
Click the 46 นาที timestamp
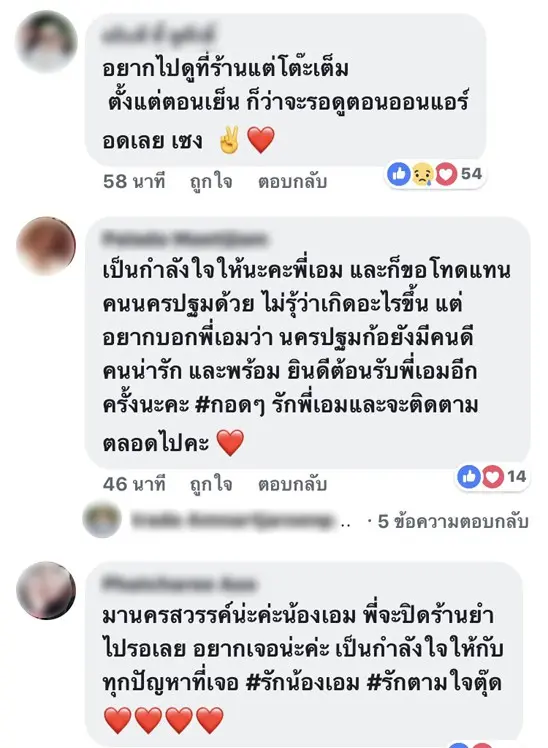coord(134,484)
